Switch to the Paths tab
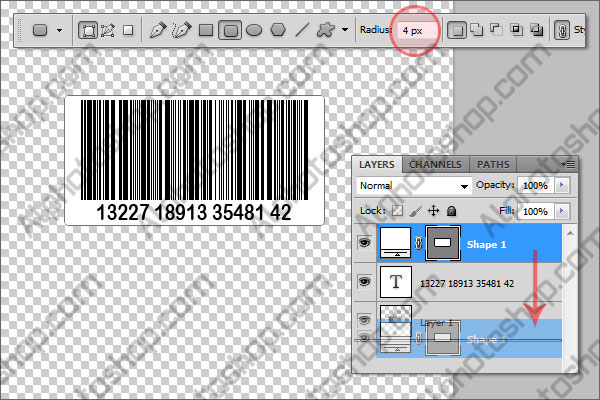This screenshot has height=400, width=600. click(x=493, y=165)
